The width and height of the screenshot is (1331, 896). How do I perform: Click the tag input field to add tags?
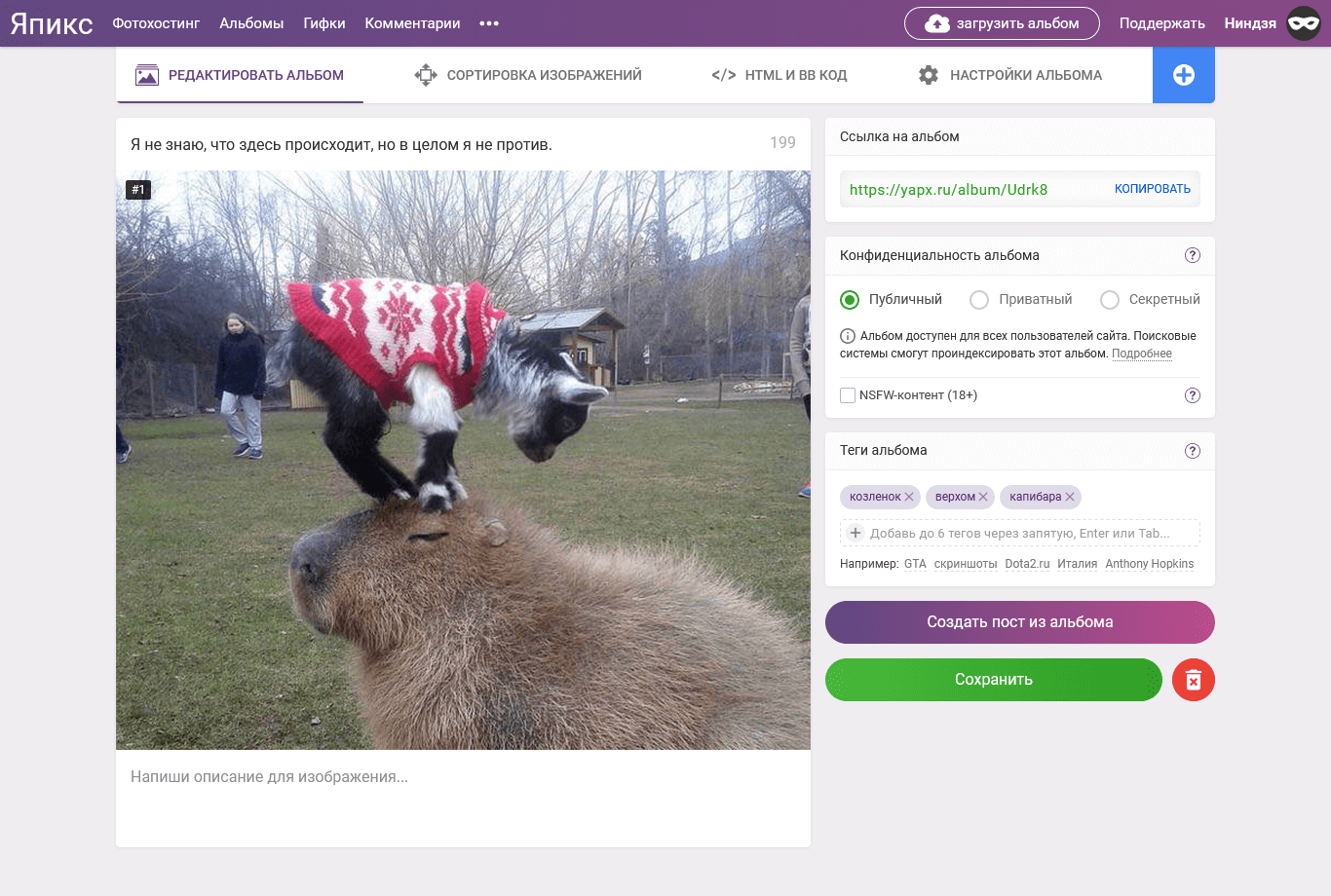point(1019,533)
